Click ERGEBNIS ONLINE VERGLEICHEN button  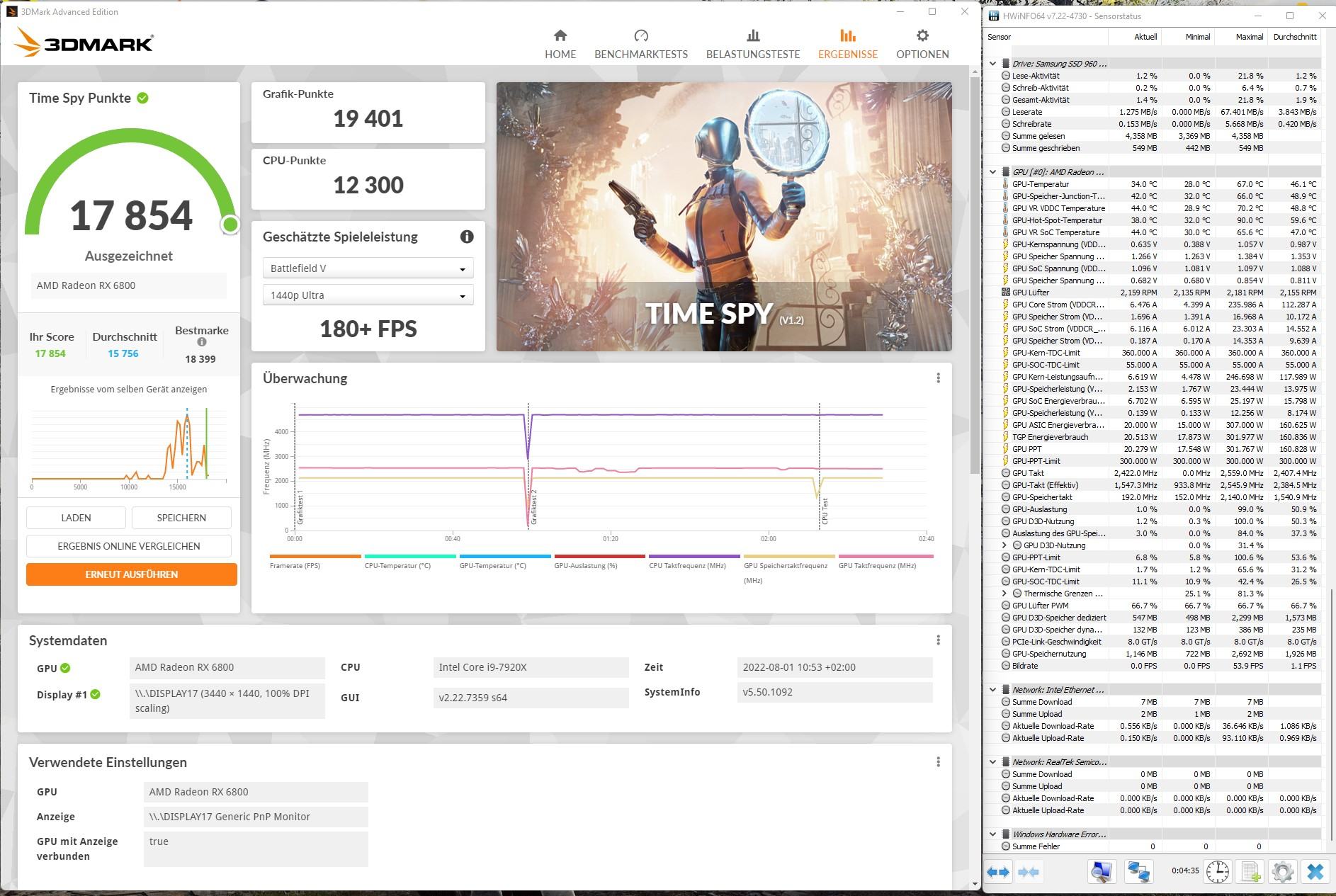pyautogui.click(x=129, y=546)
